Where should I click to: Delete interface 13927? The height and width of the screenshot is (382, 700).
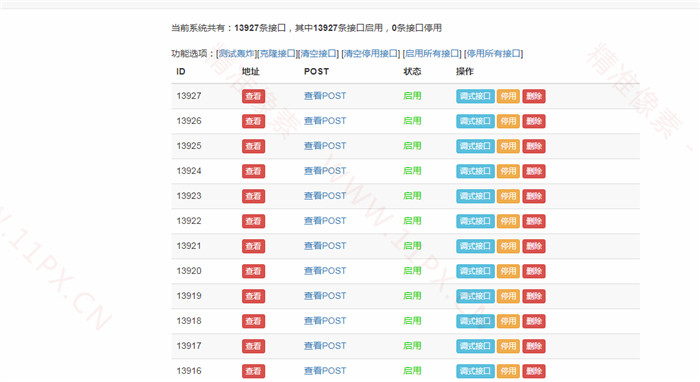coord(534,96)
